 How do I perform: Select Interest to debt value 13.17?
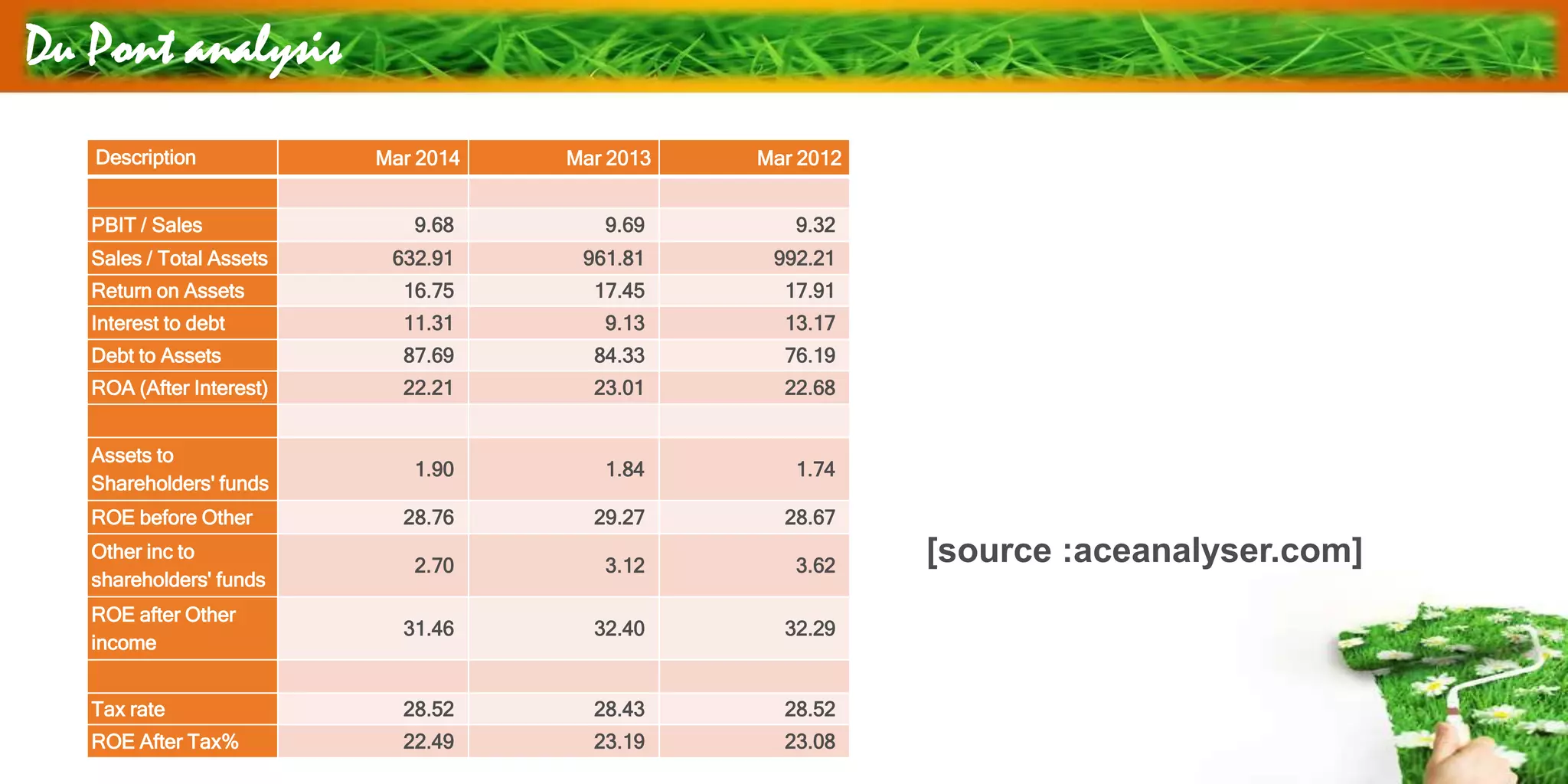tap(810, 323)
